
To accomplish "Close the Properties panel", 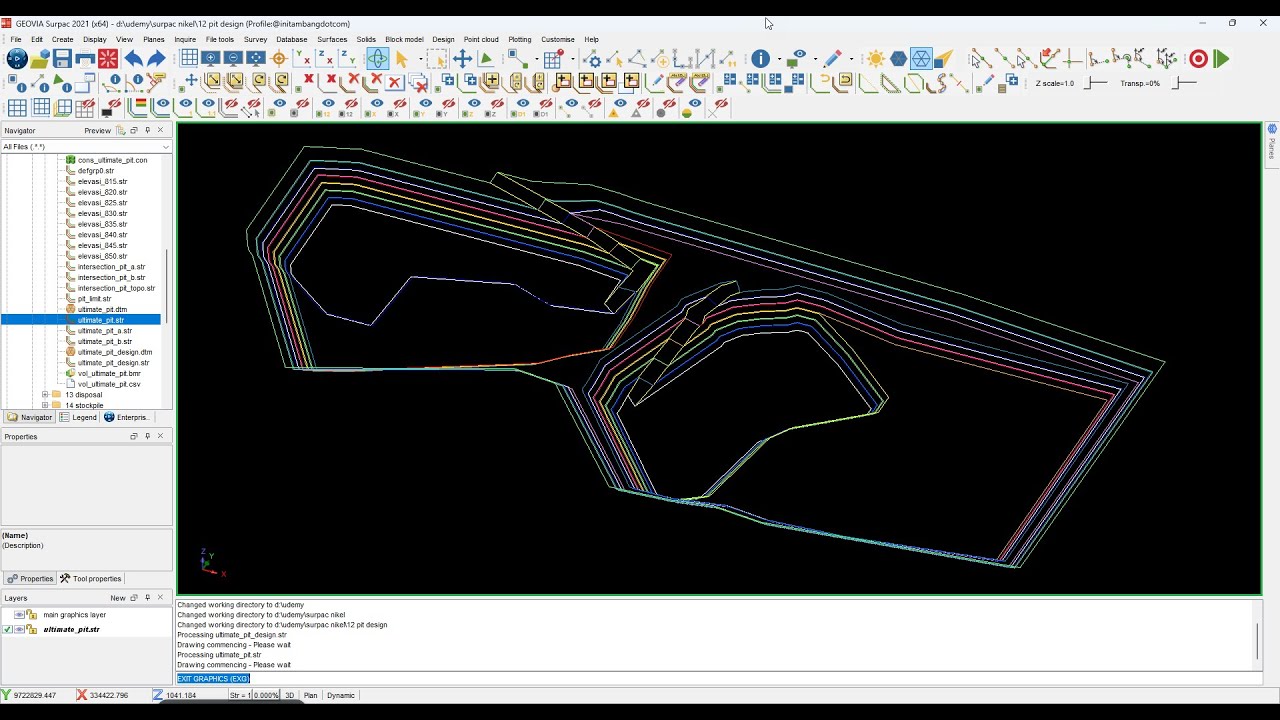I will pyautogui.click(x=160, y=436).
